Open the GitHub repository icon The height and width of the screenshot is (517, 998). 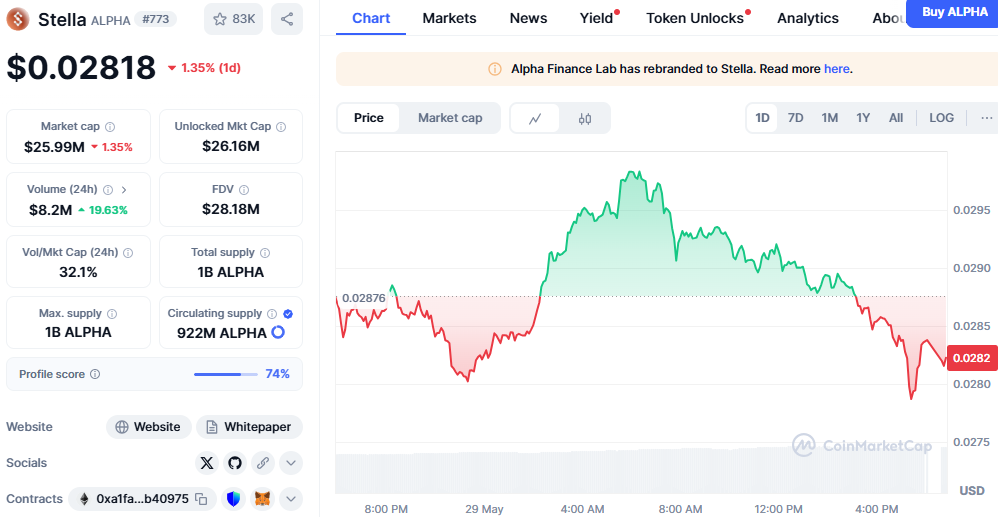235,463
